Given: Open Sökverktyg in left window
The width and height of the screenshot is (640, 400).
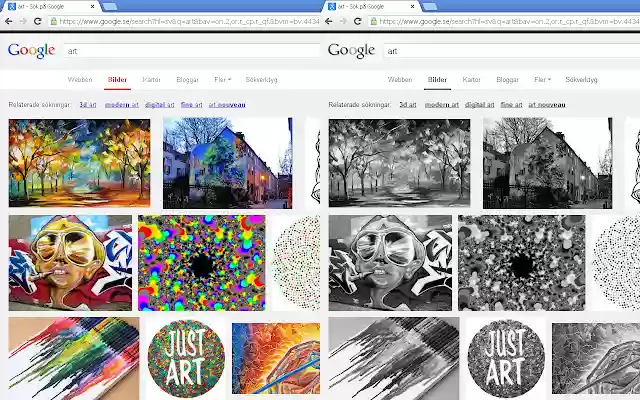Looking at the screenshot, I should (261, 80).
